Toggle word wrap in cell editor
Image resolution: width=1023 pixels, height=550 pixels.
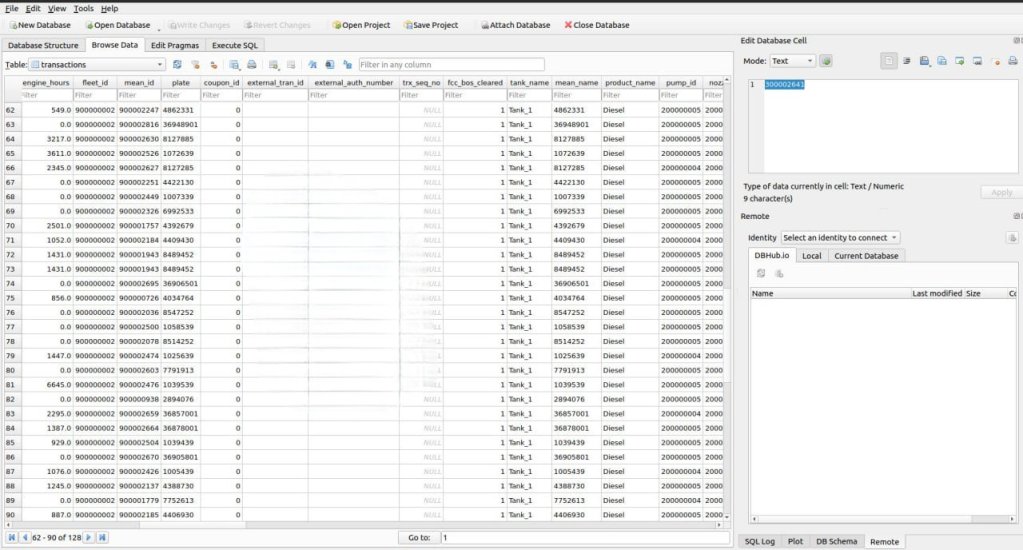tap(907, 61)
